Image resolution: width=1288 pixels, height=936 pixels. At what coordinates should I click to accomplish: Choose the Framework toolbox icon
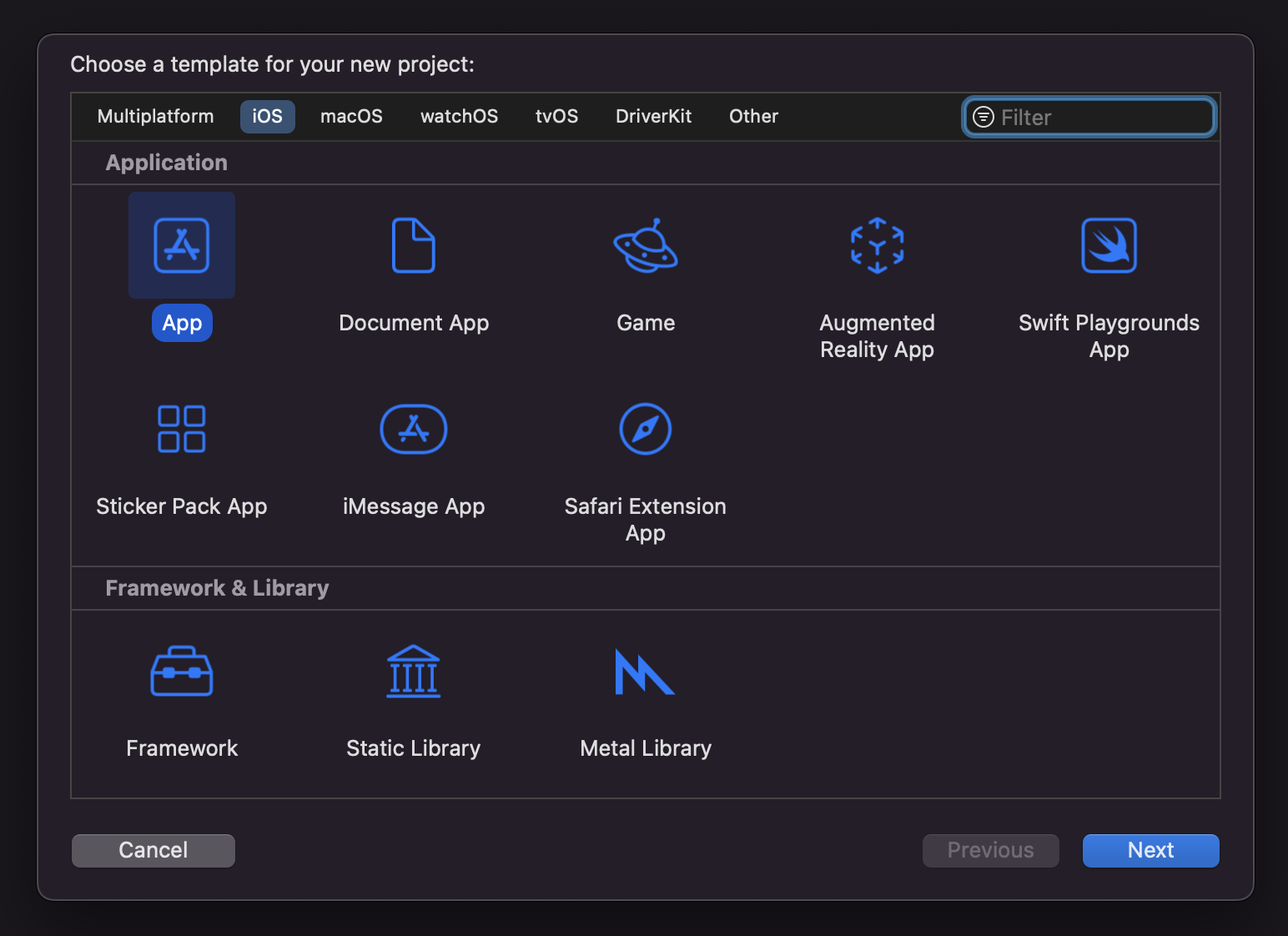[x=182, y=672]
